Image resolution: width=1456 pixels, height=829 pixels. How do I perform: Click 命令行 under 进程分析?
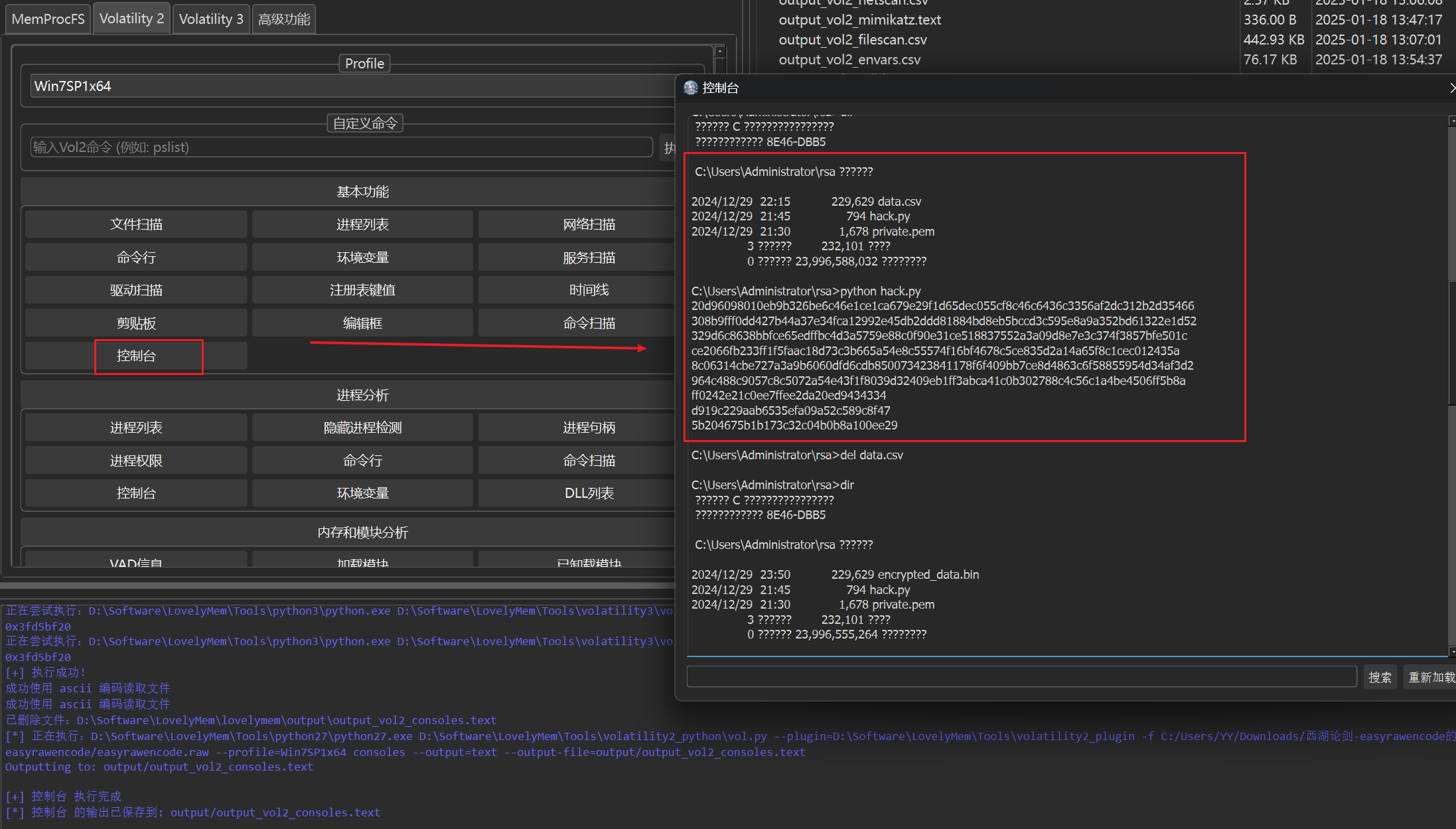362,461
